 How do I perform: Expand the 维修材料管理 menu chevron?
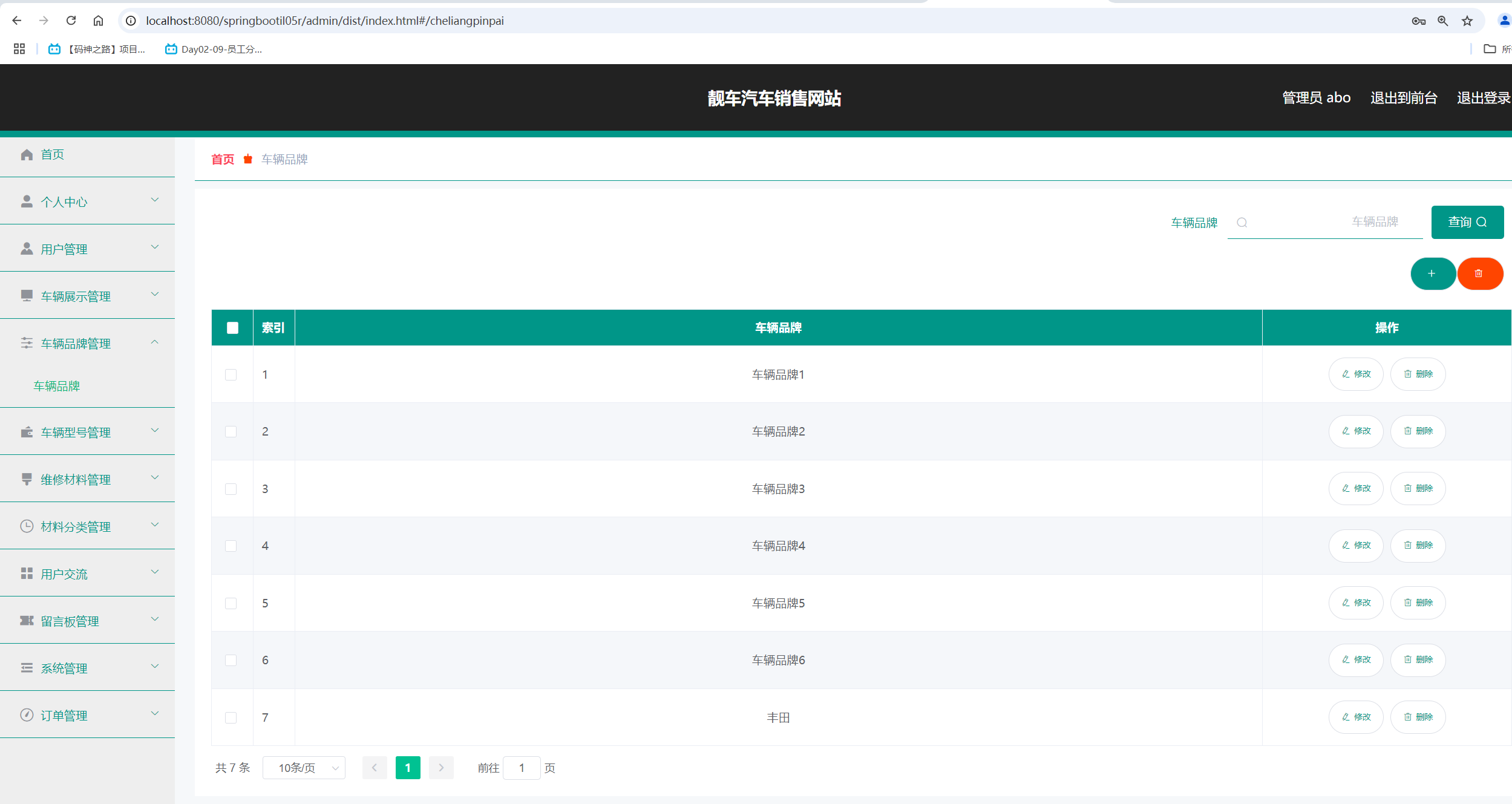tap(155, 477)
